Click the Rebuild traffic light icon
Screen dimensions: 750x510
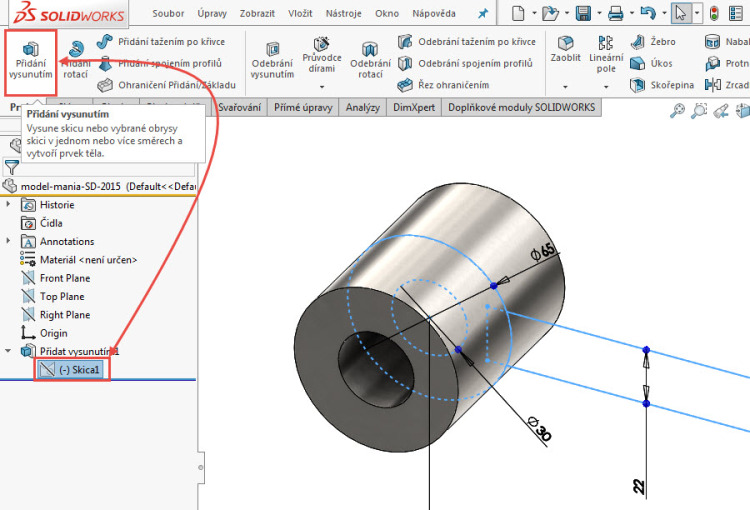715,13
